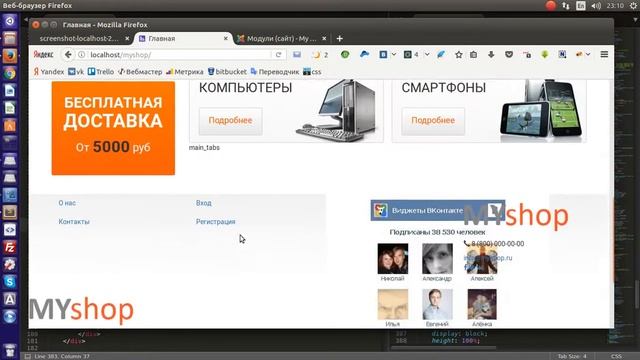Open Илья's avatar in VK widget
This screenshot has height=360, width=640.
(393, 304)
